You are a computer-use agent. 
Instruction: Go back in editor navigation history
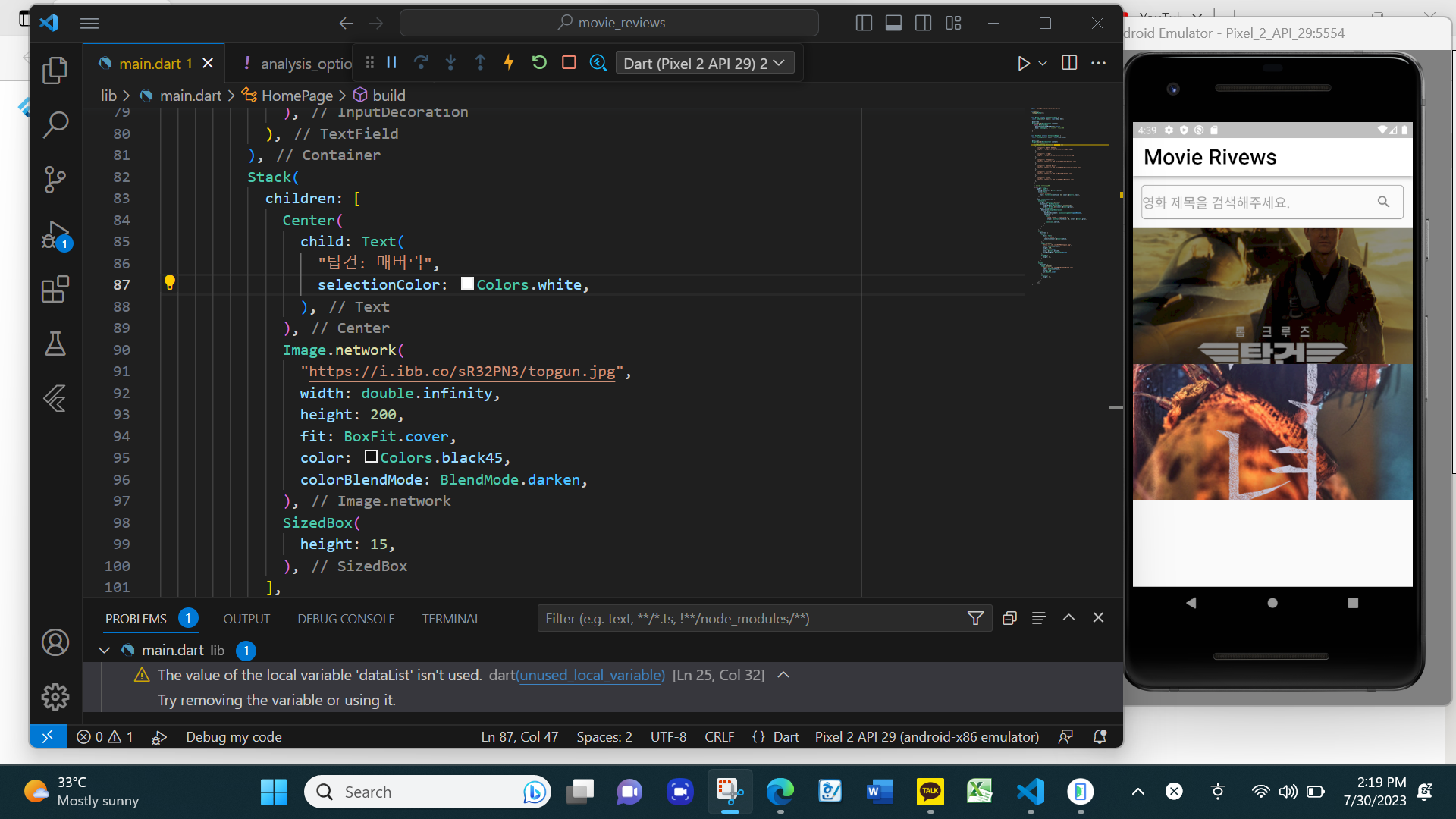(x=346, y=23)
